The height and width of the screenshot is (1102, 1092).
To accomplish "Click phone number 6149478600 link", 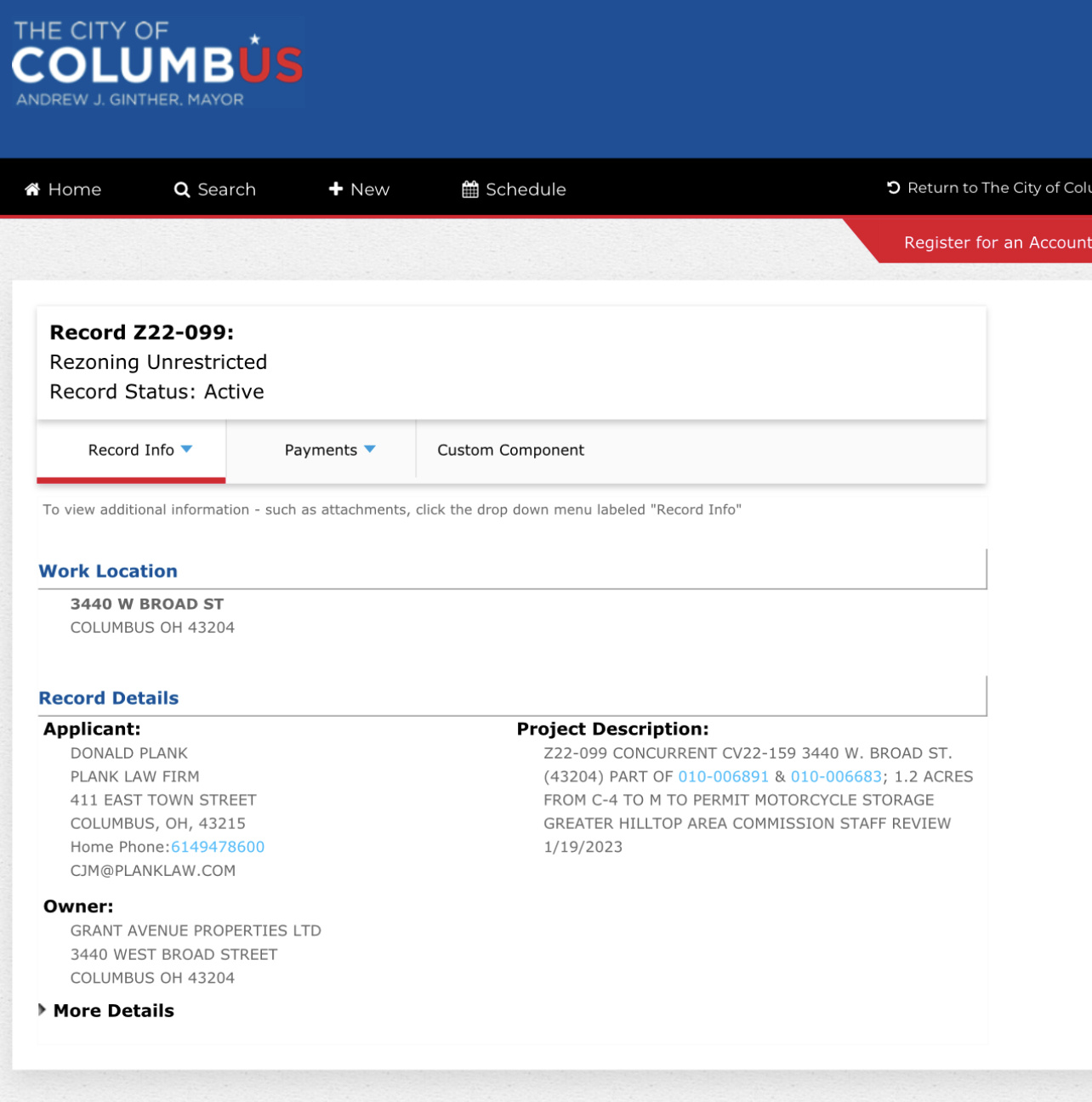I will pyautogui.click(x=218, y=847).
